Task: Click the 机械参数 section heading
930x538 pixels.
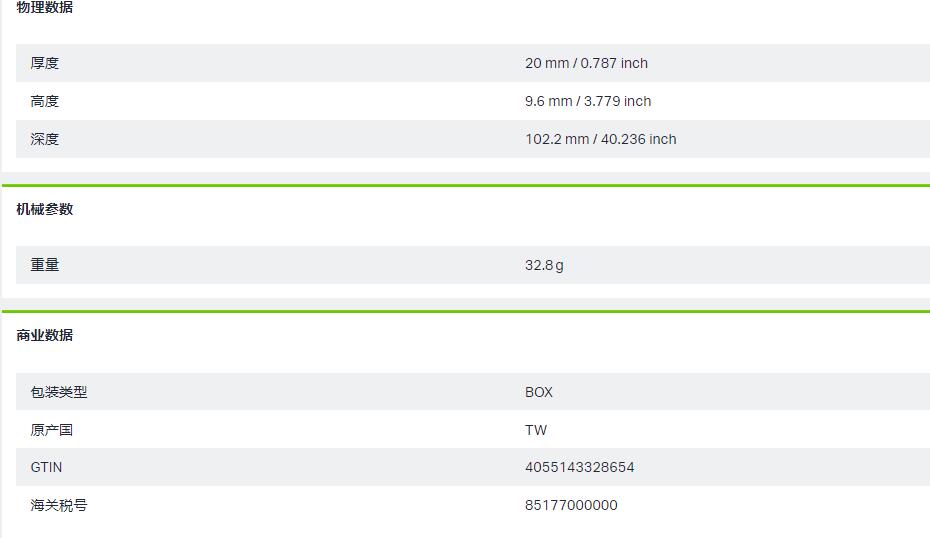Action: click(x=44, y=209)
